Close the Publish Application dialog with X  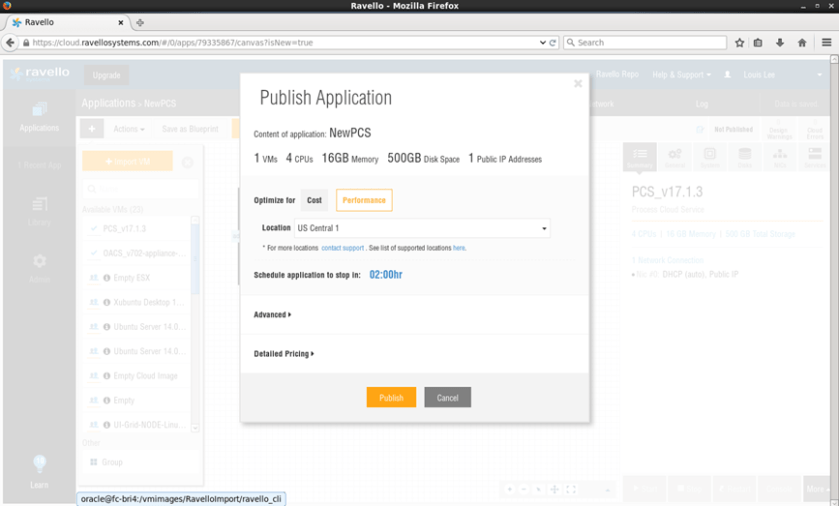tap(578, 84)
